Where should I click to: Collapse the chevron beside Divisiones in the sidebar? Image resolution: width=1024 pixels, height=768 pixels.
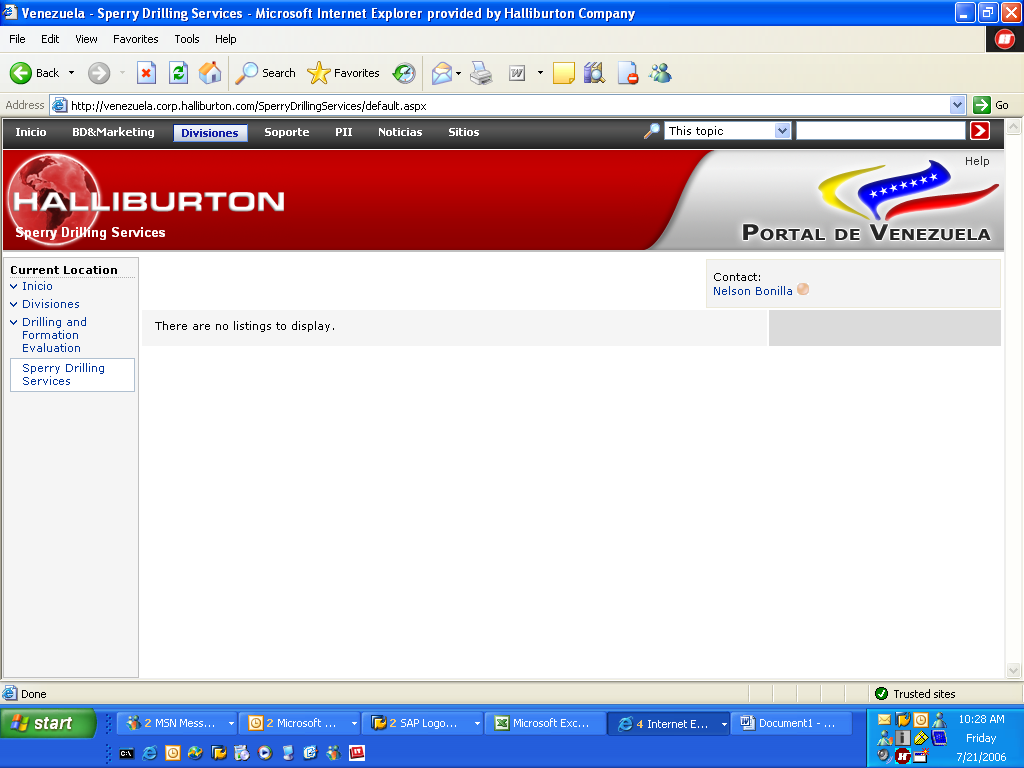point(14,304)
